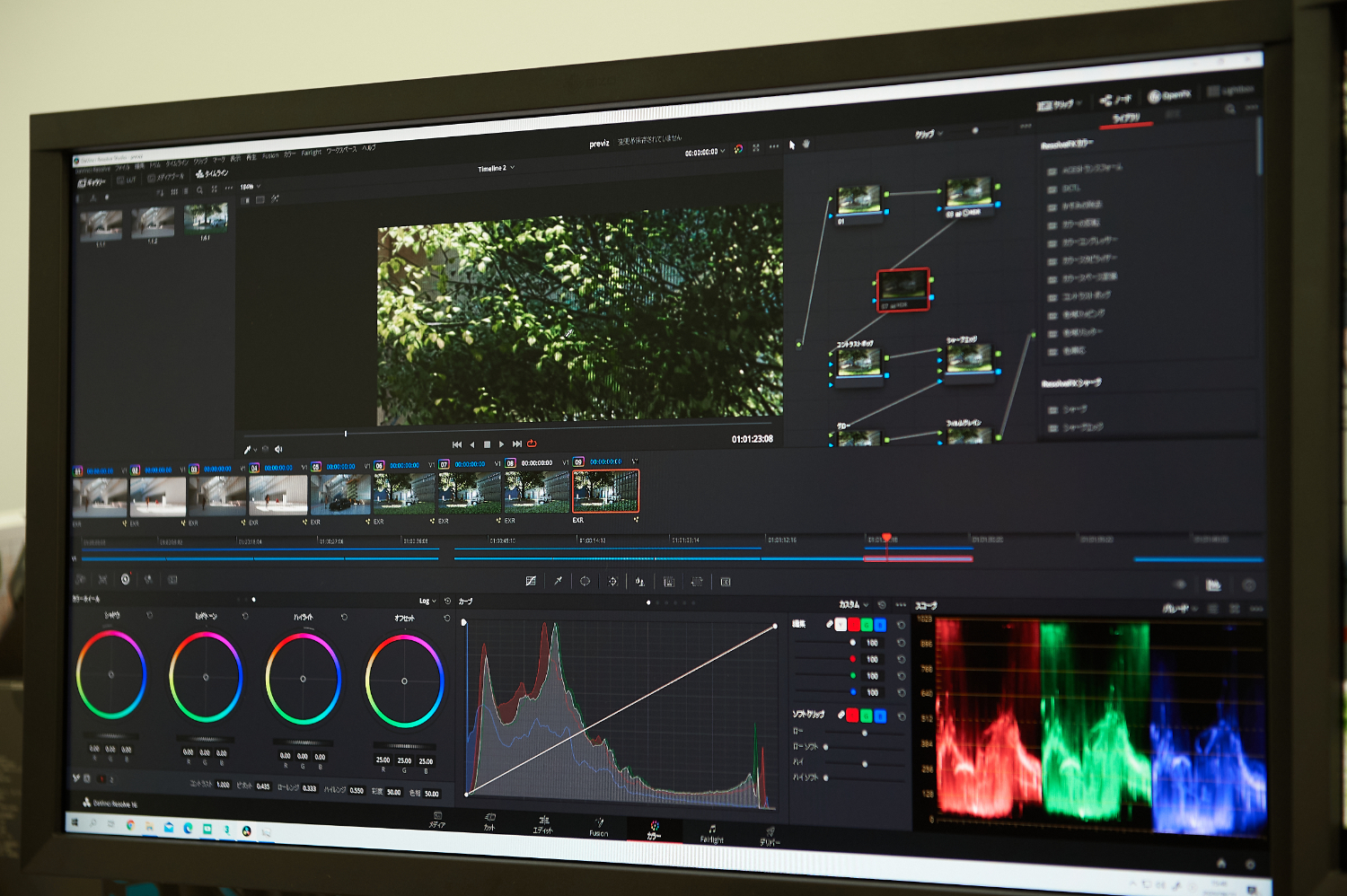
Task: Switch to the Fusion page tab
Action: pos(598,827)
